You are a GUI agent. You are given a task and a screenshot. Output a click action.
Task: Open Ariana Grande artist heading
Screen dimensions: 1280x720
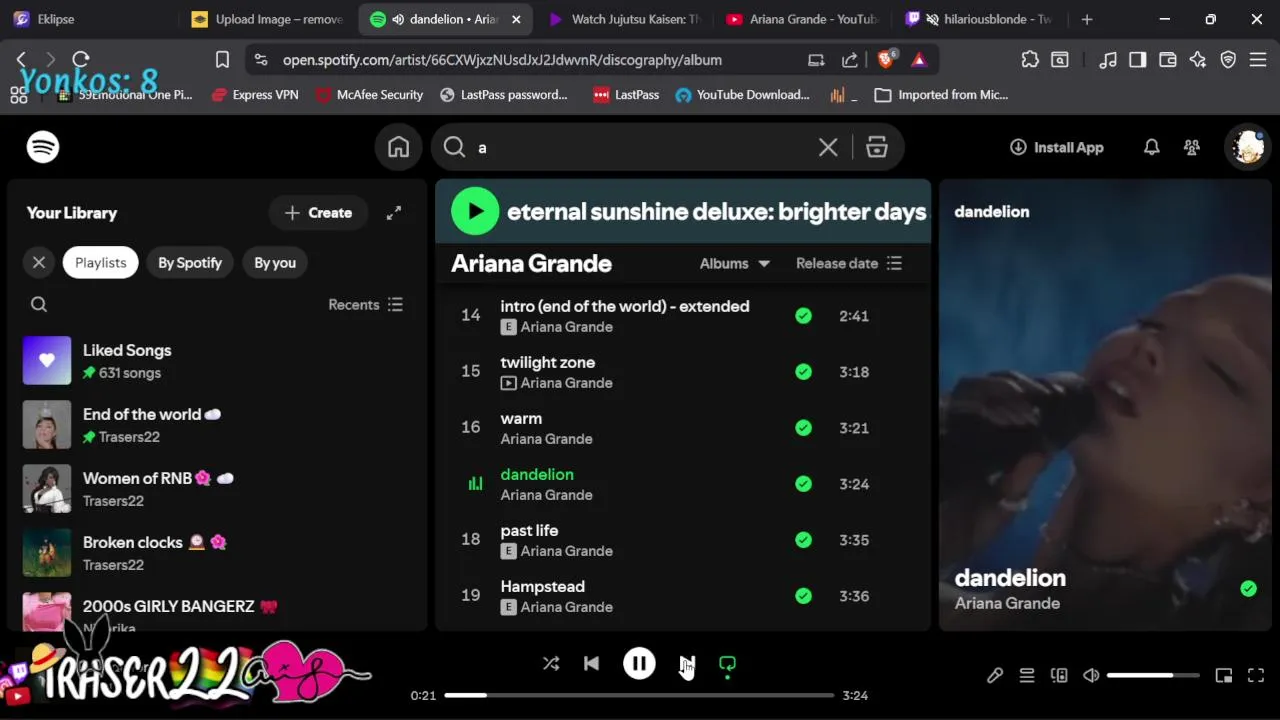pos(531,264)
